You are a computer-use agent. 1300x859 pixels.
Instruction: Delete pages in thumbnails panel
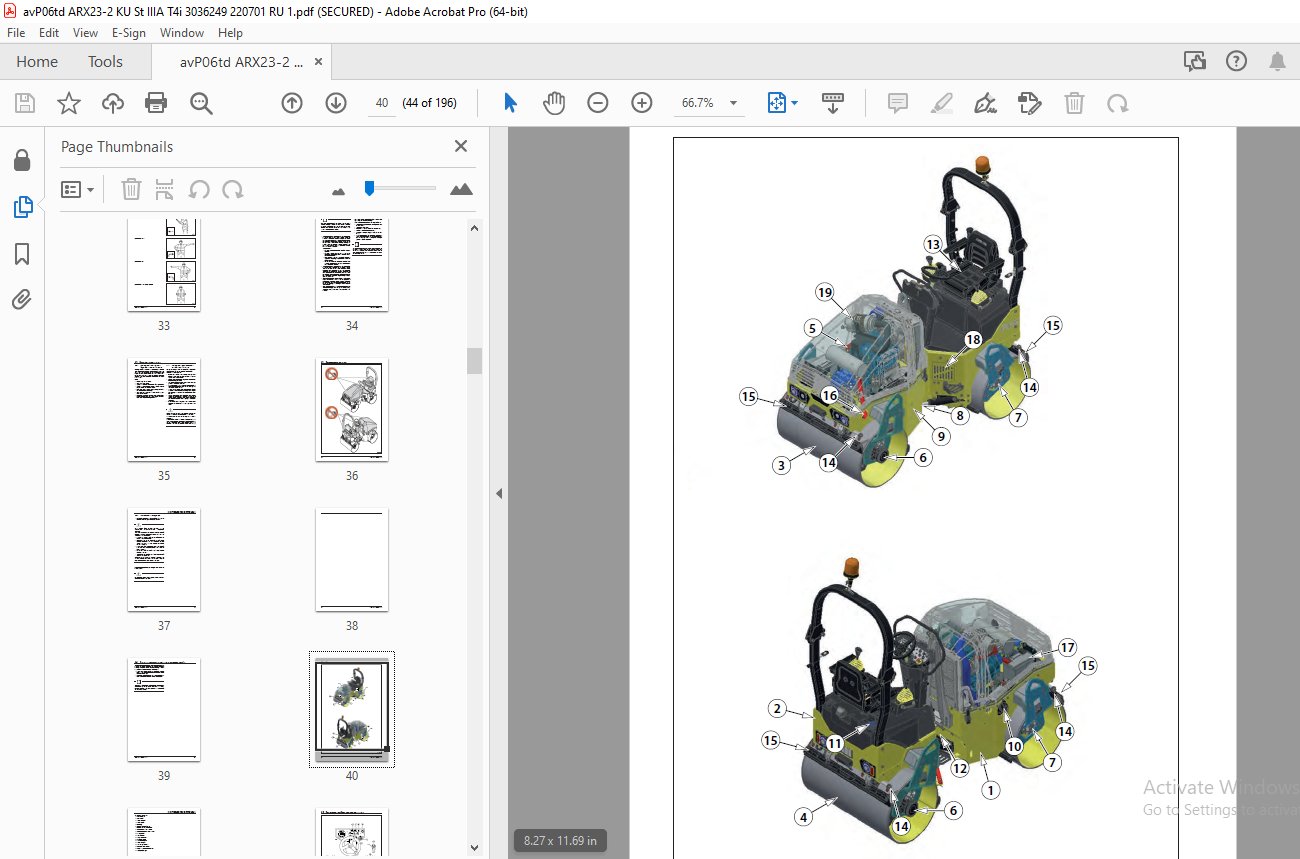131,189
